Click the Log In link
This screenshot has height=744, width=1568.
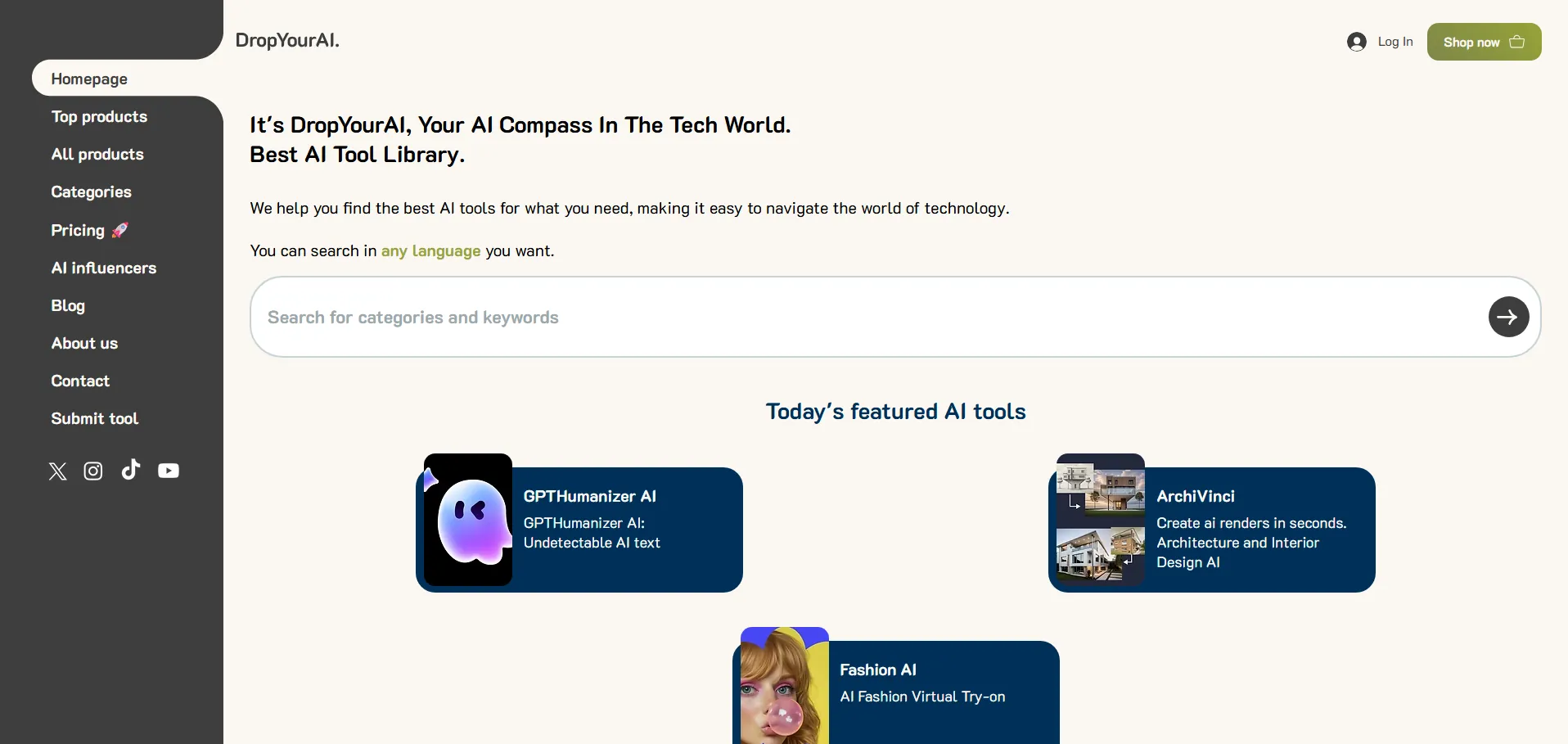coord(1395,42)
